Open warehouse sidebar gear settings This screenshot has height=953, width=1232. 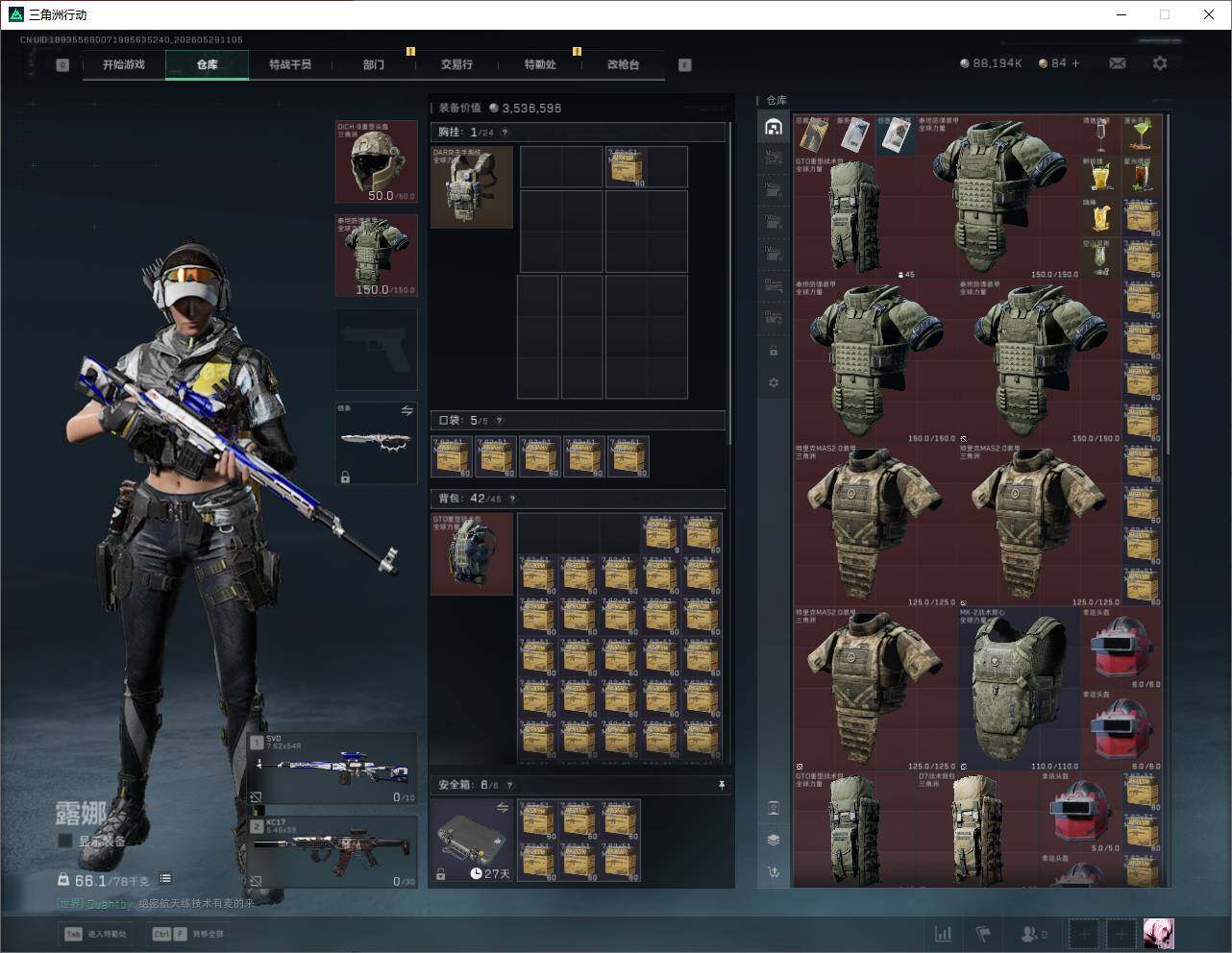(774, 382)
